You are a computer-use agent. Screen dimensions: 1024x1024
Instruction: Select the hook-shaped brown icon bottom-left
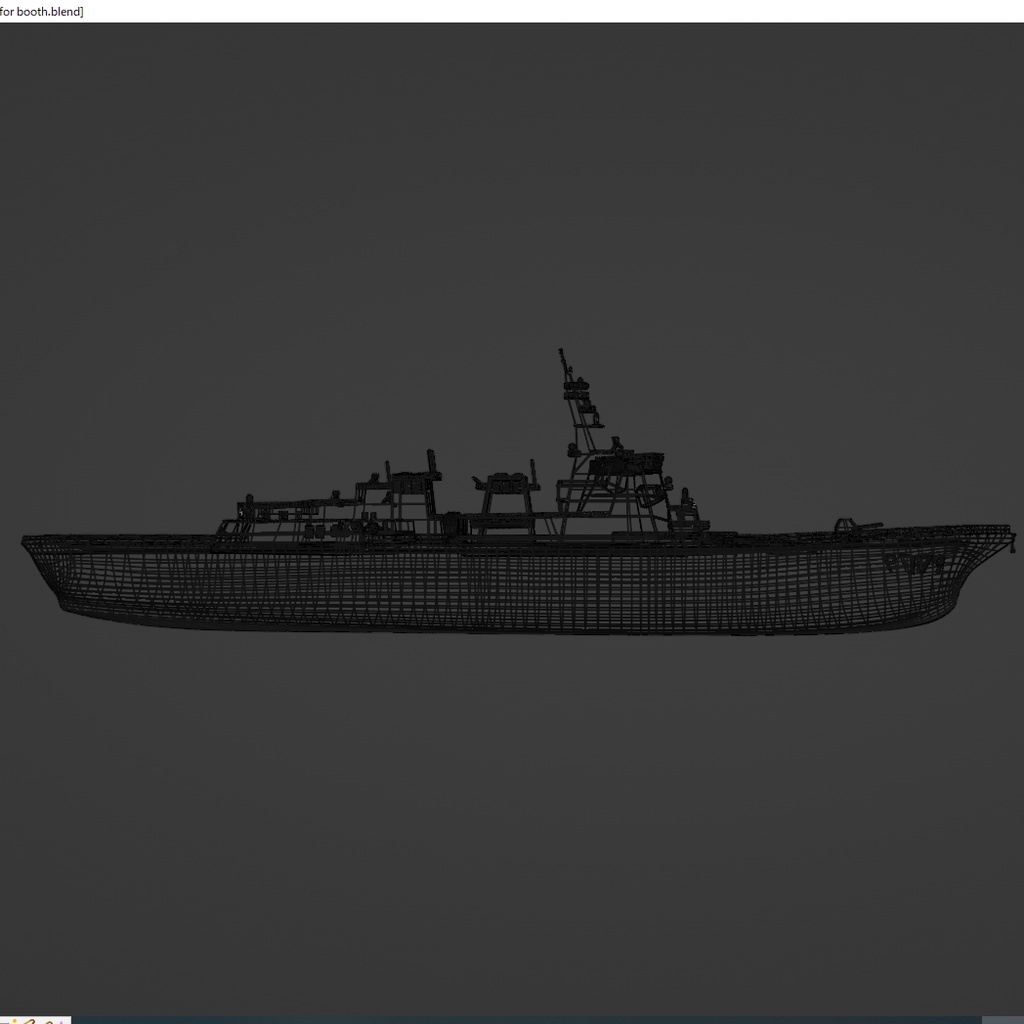pyautogui.click(x=48, y=1022)
